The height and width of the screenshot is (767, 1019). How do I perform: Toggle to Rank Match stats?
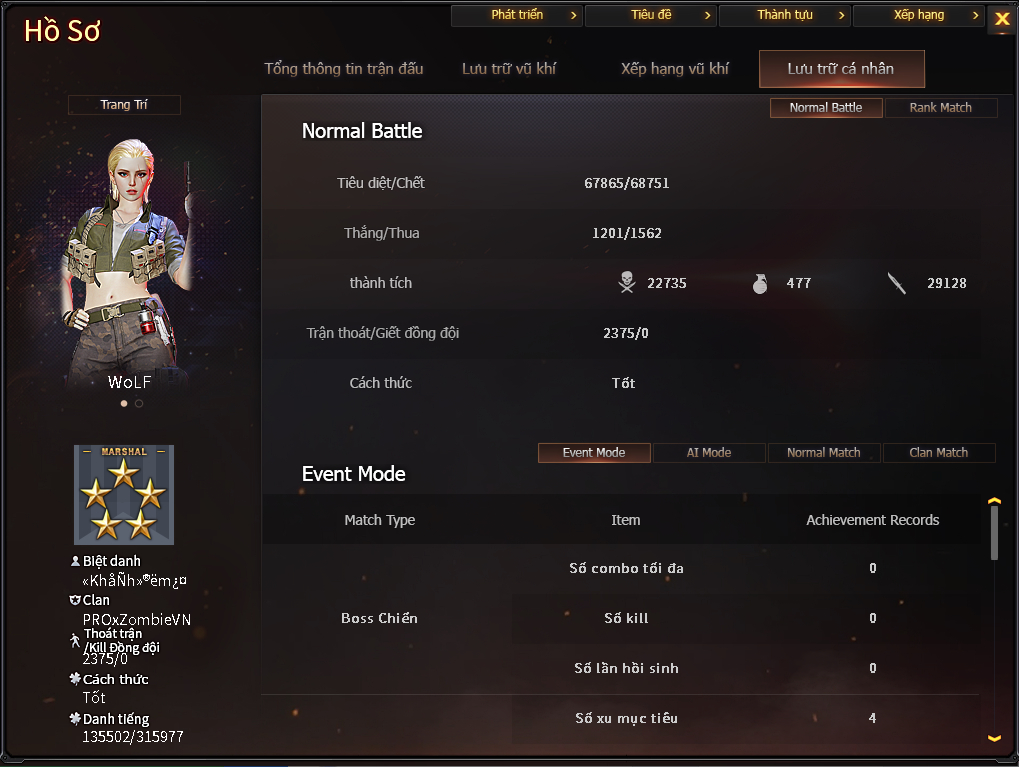[x=940, y=108]
